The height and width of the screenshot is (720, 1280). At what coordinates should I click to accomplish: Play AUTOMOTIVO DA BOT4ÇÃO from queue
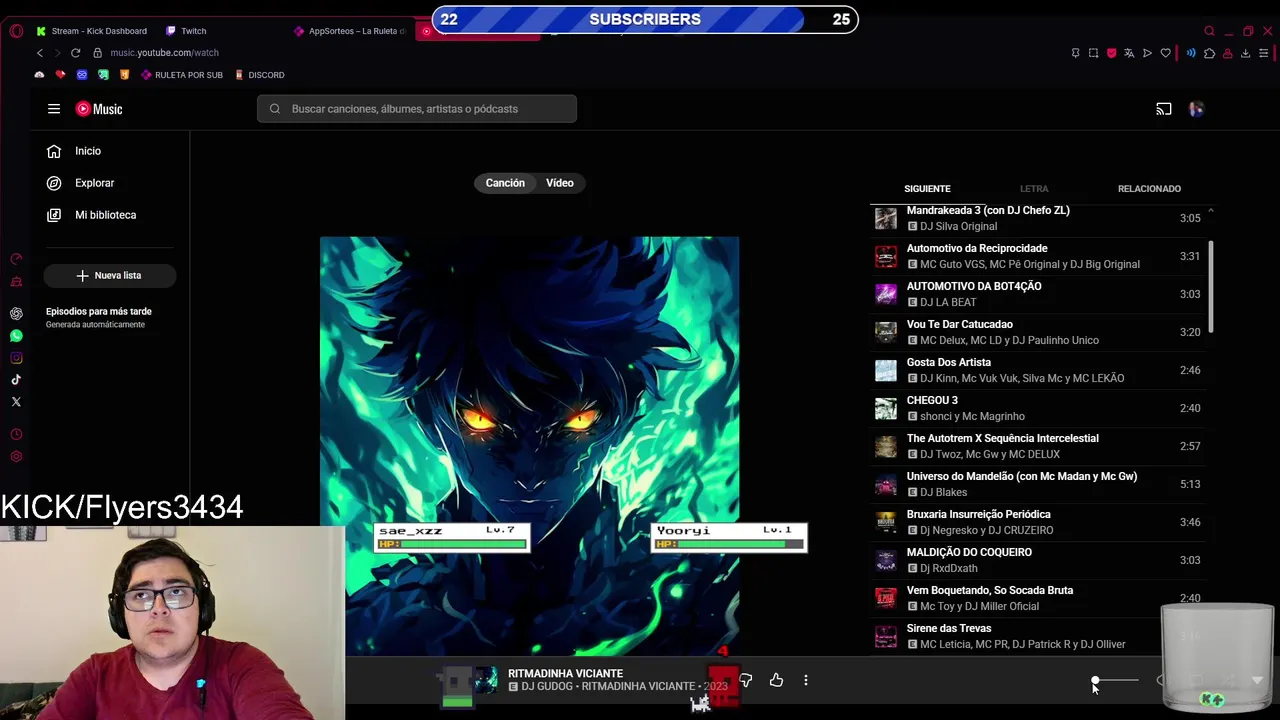(1040, 294)
